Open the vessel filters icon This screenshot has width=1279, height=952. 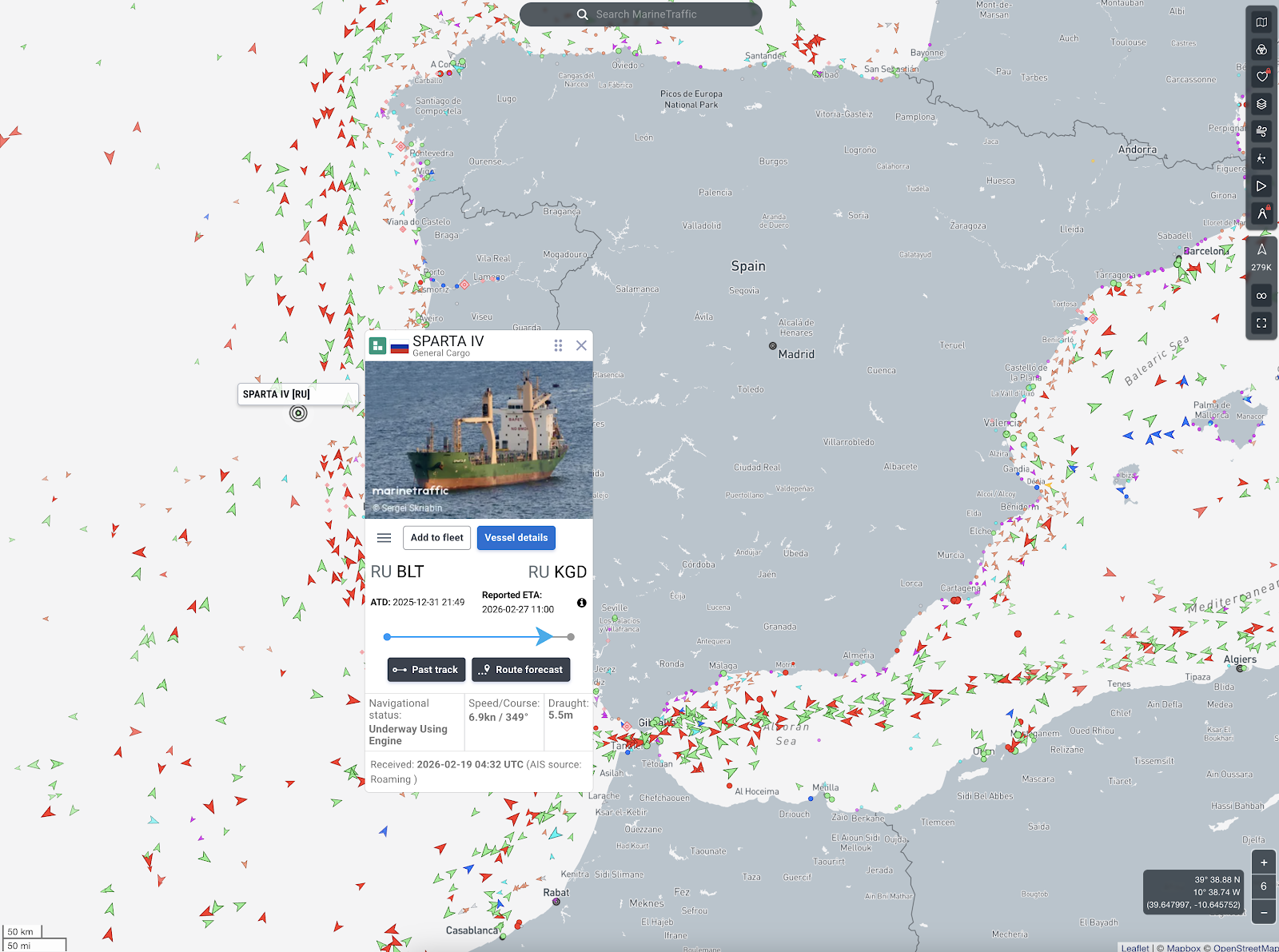1261,50
